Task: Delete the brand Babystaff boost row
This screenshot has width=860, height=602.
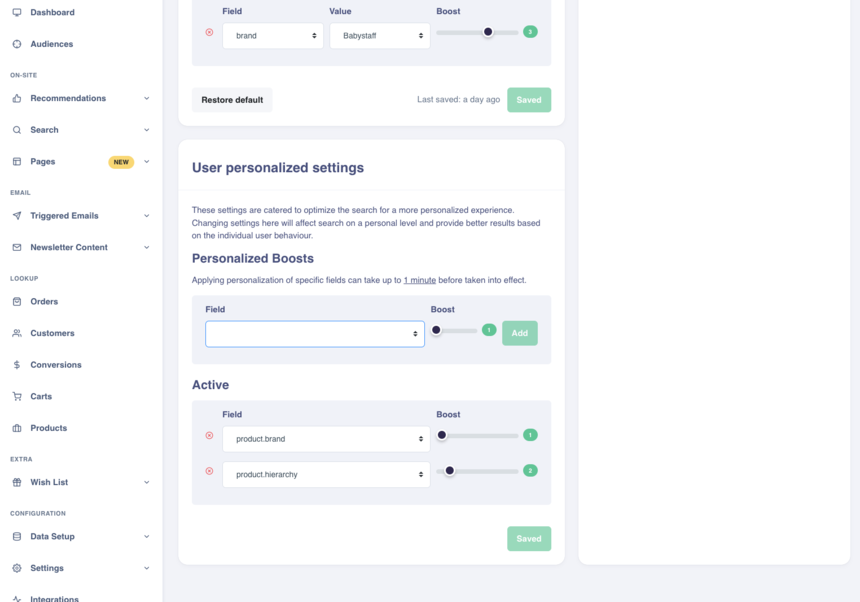Action: [209, 32]
